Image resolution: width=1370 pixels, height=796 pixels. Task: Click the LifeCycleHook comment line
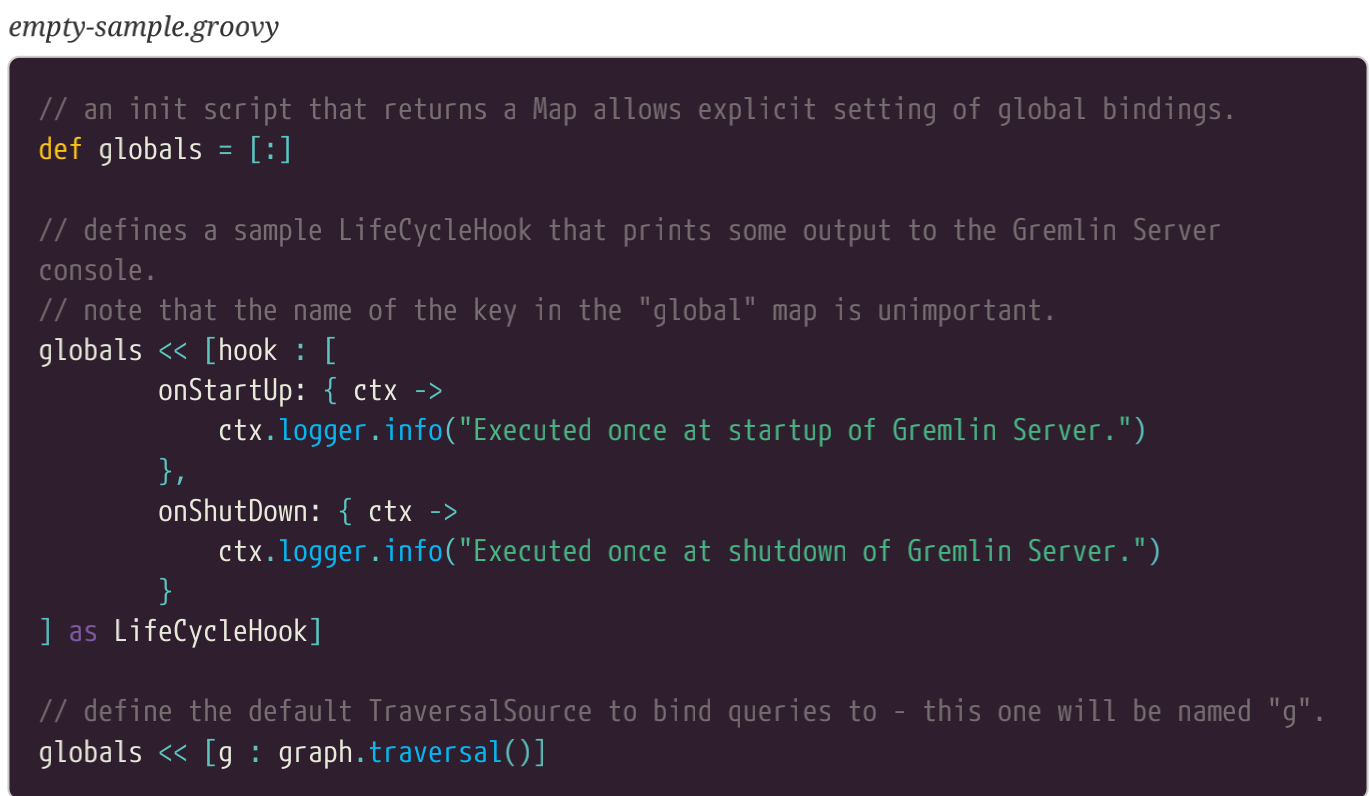(x=629, y=230)
